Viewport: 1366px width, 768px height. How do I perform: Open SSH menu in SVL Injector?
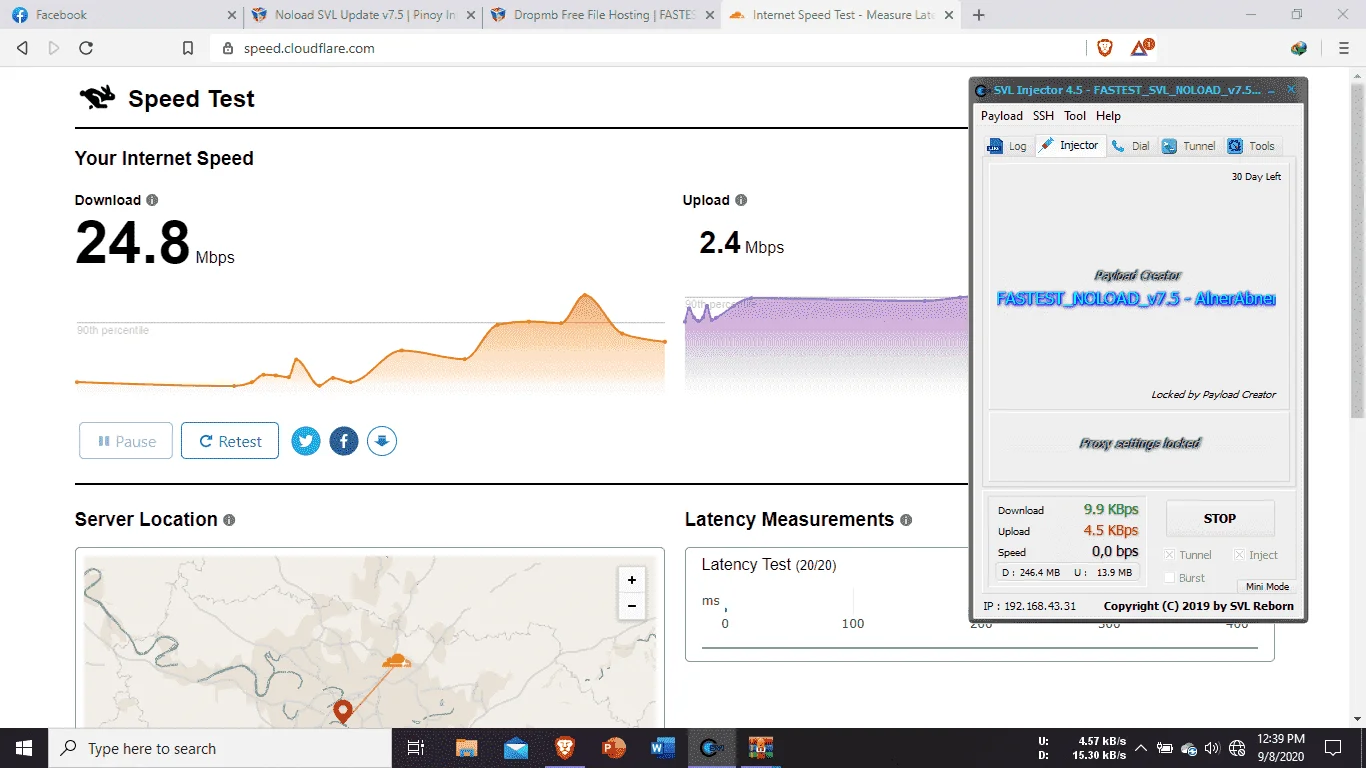[x=1043, y=116]
